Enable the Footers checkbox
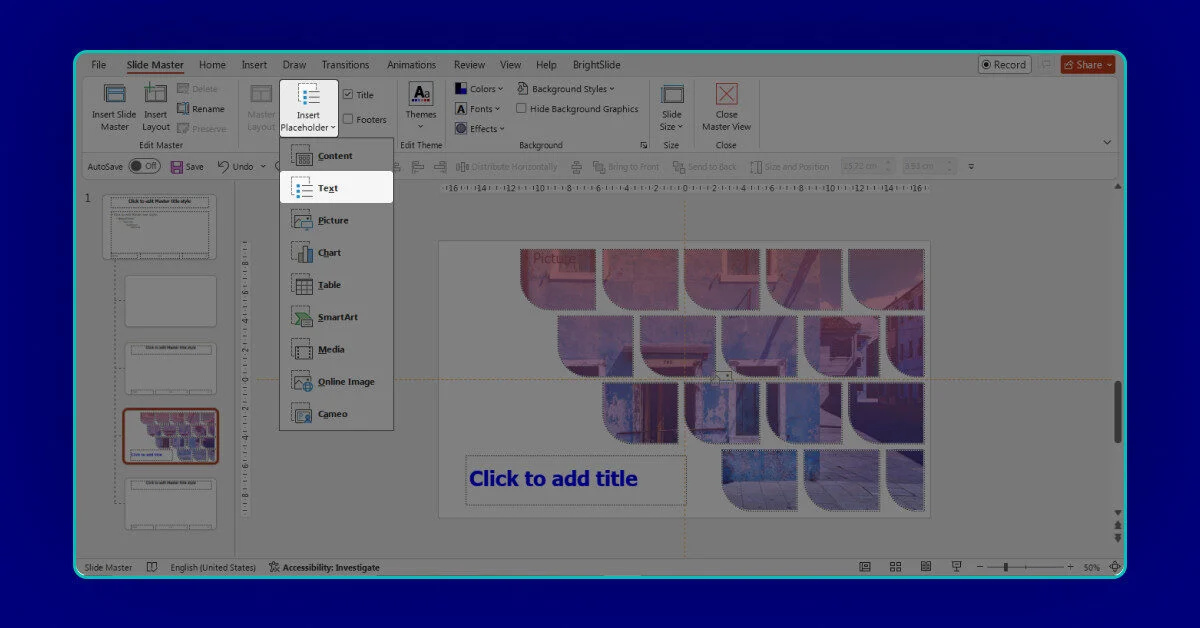Viewport: 1200px width, 628px height. click(x=348, y=120)
